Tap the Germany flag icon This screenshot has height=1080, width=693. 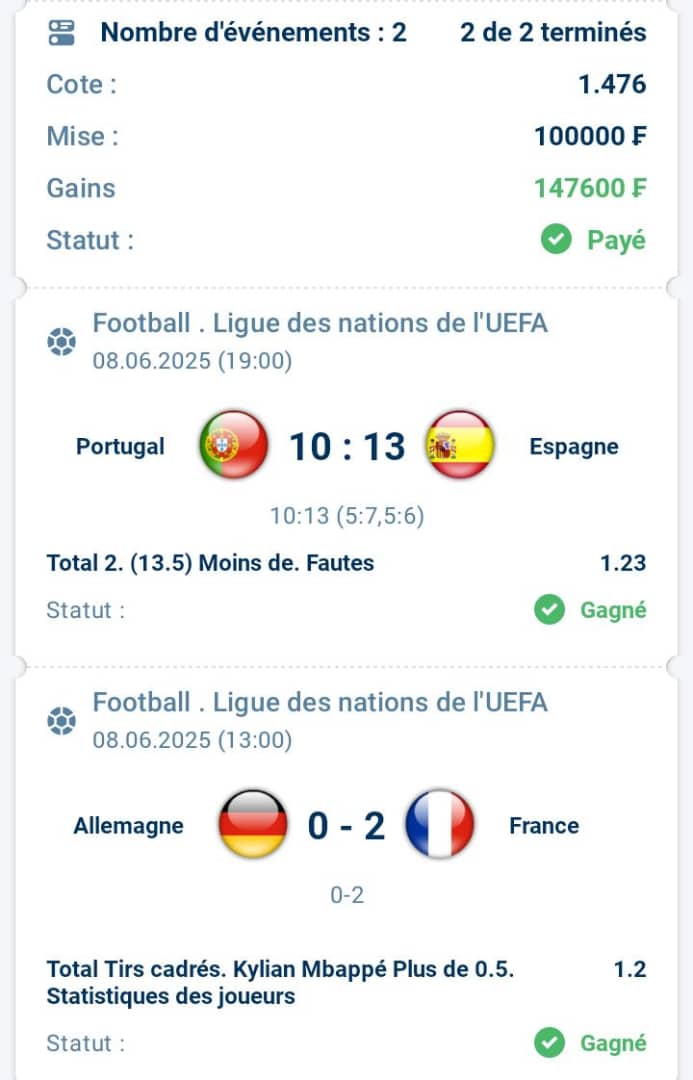[253, 824]
